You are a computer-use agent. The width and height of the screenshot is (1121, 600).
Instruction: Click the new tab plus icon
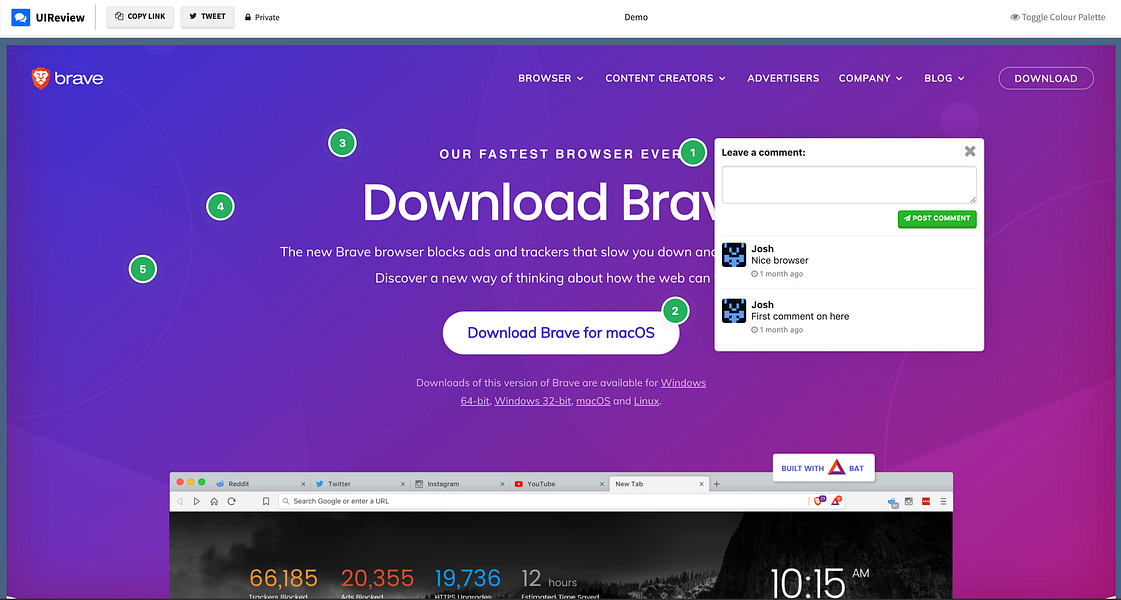tap(717, 484)
